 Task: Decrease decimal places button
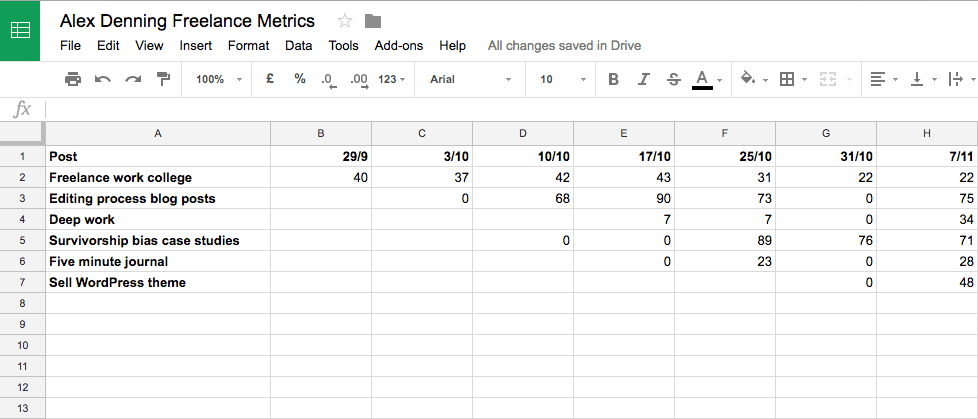(x=329, y=80)
